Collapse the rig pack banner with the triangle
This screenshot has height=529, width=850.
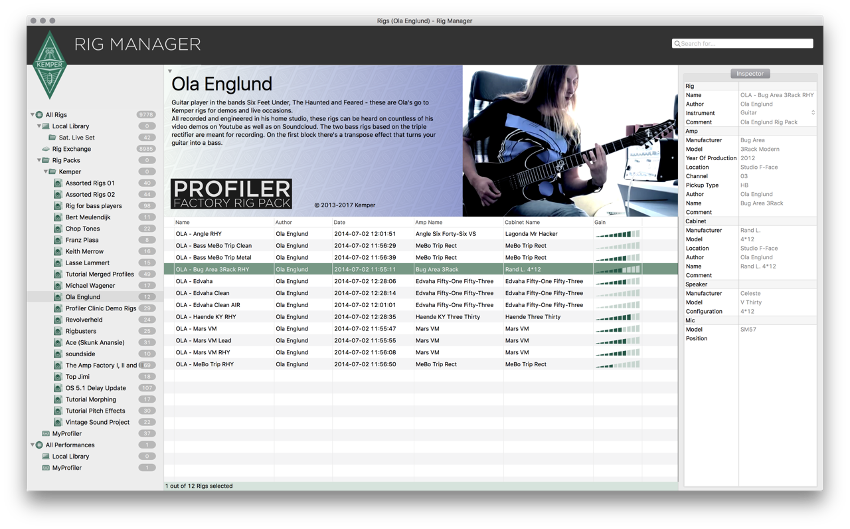pyautogui.click(x=170, y=71)
